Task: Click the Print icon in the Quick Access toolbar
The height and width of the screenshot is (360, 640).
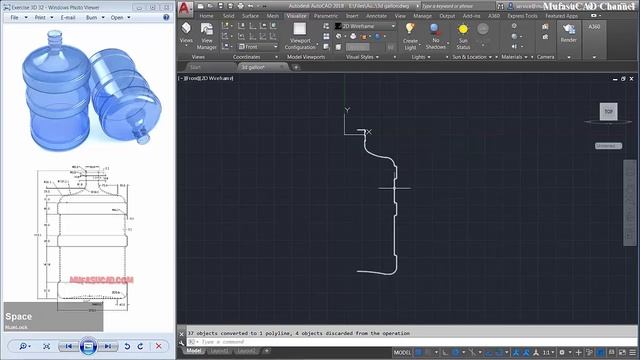Action: click(240, 6)
